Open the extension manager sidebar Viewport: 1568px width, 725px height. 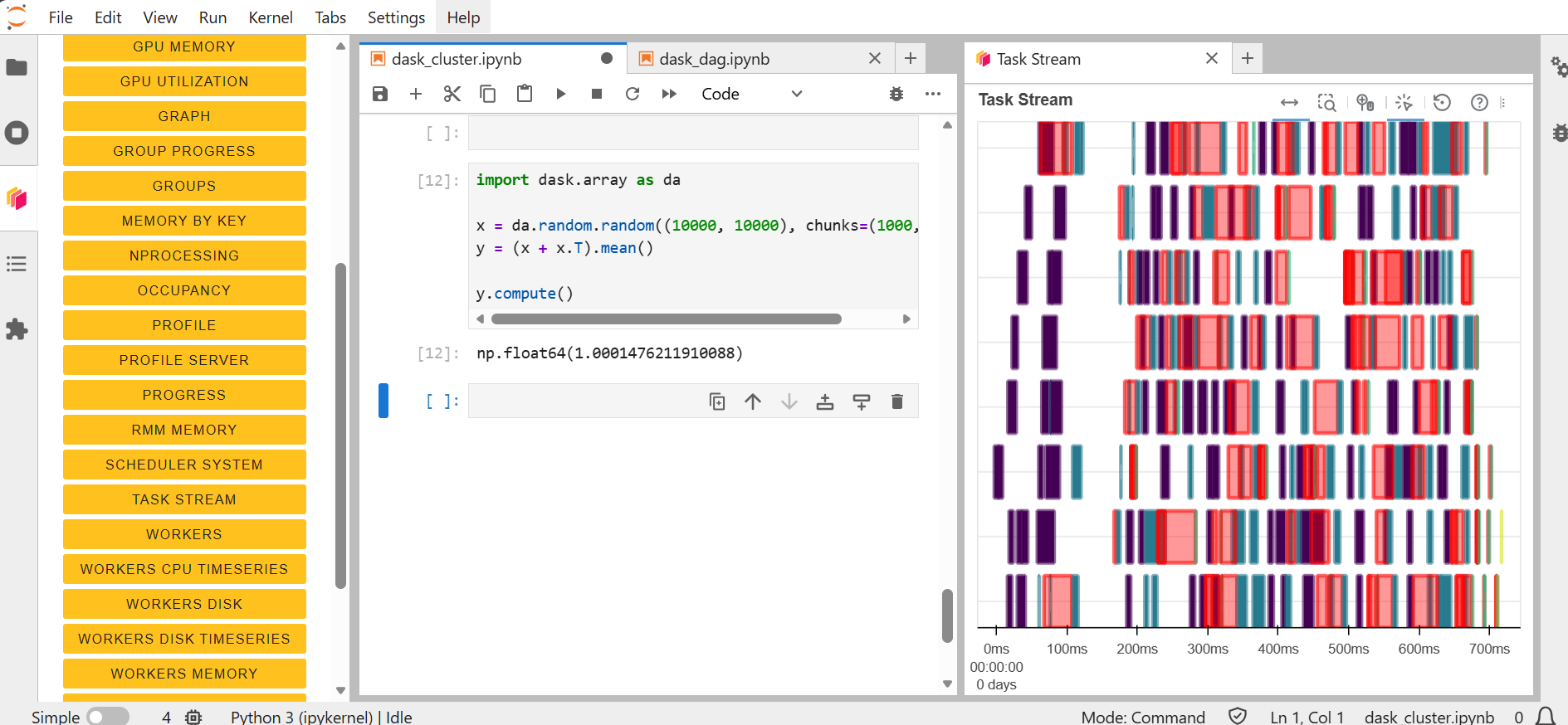pyautogui.click(x=17, y=329)
